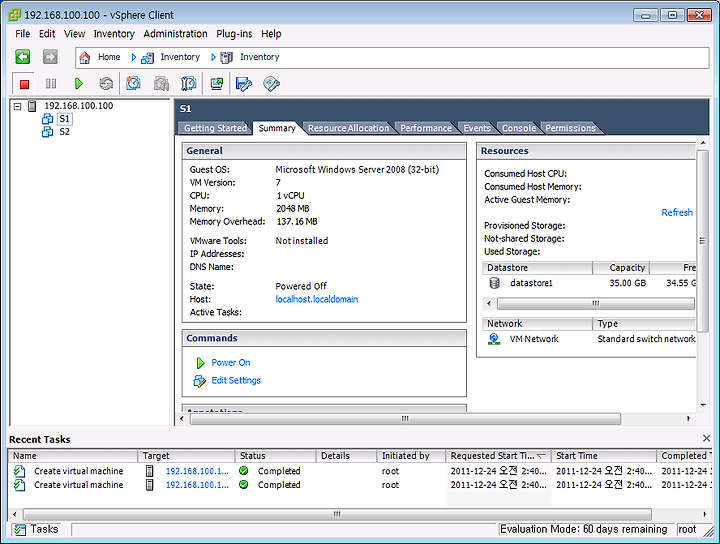Click the Tasks icon in status bar

point(19,530)
